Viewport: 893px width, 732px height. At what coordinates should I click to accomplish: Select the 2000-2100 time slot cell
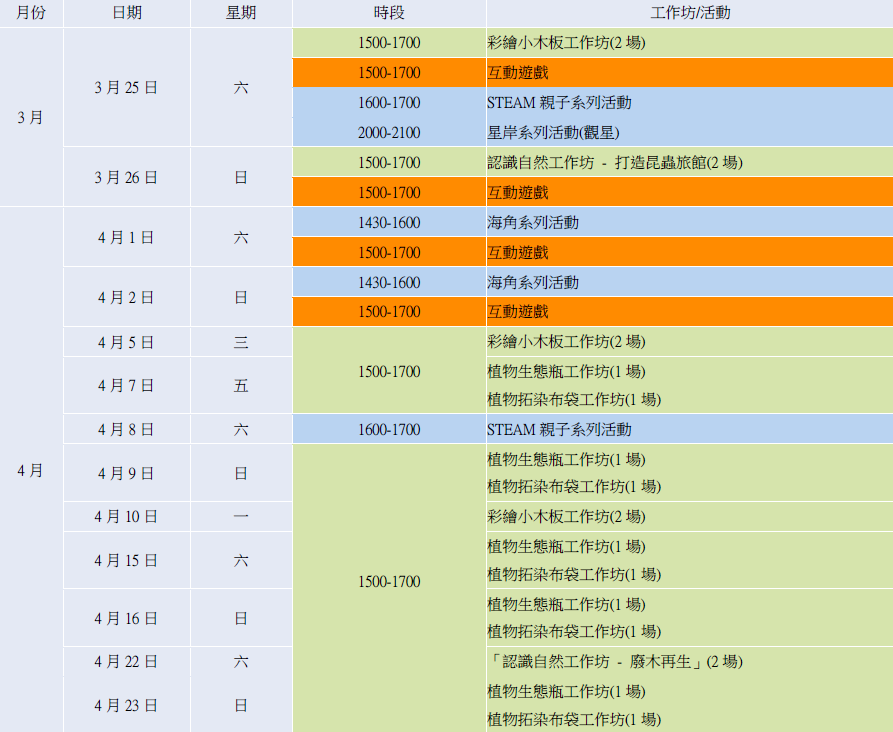pos(389,132)
